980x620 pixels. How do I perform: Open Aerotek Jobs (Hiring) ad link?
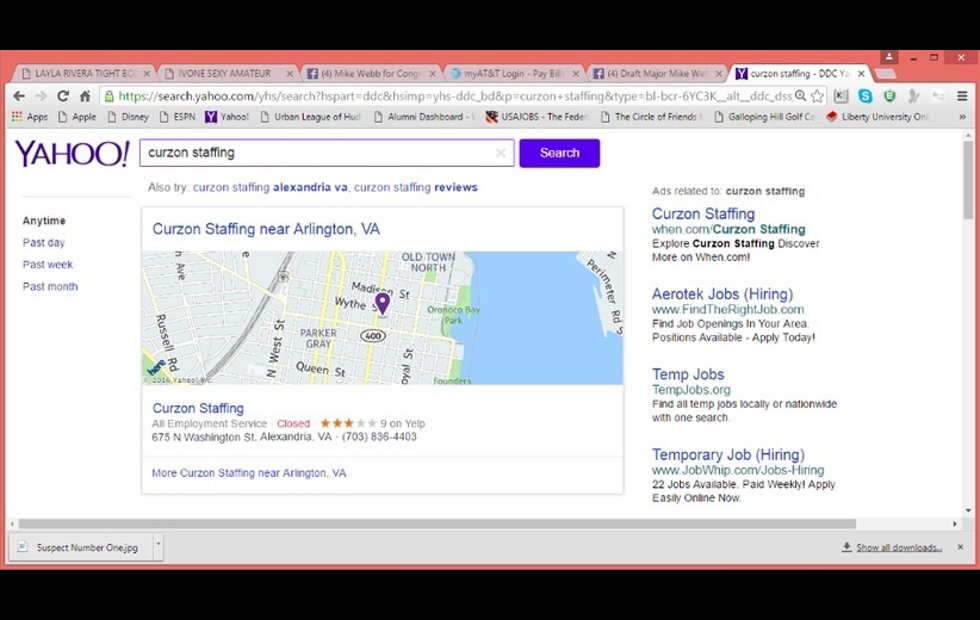click(x=722, y=294)
